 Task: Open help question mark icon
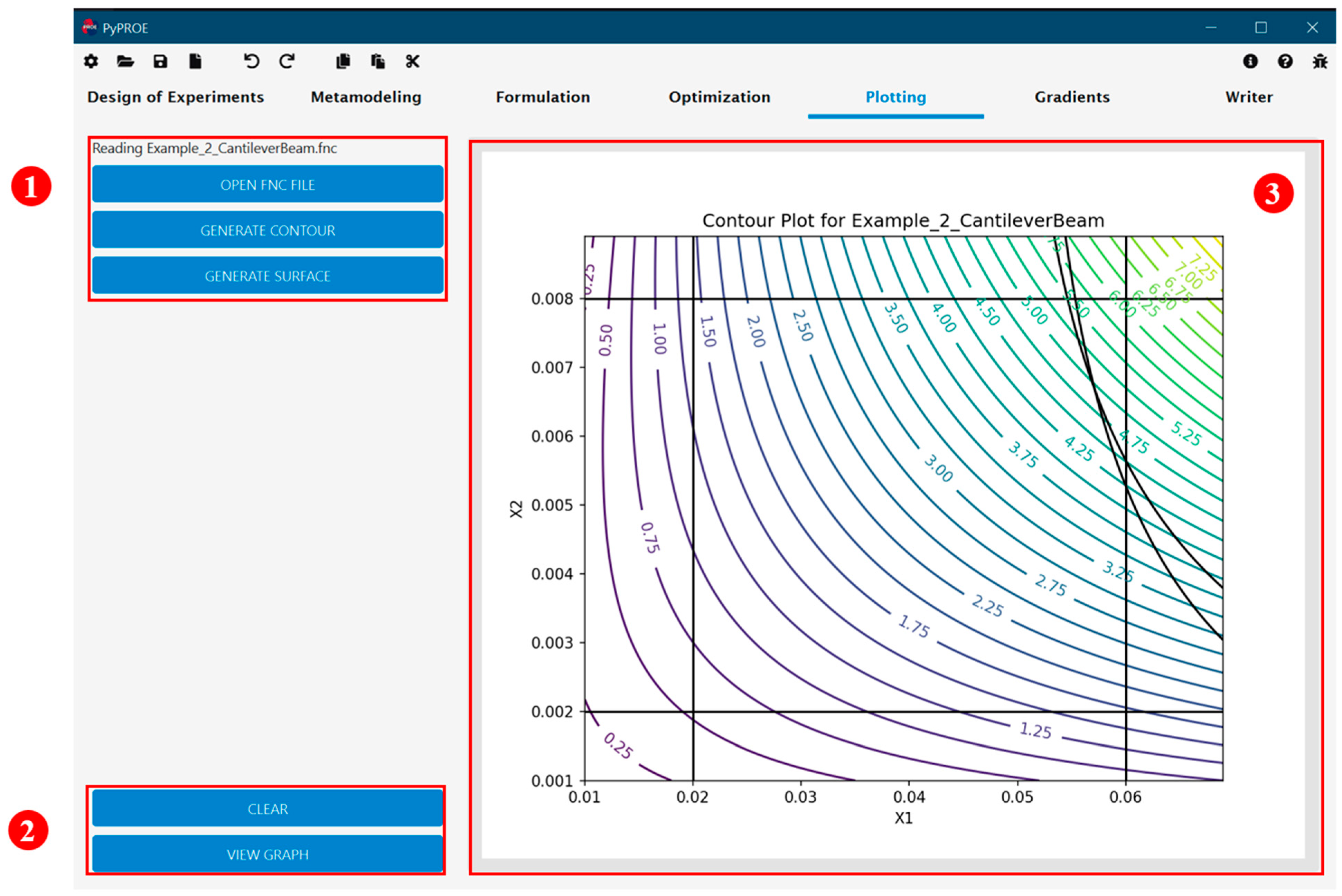1285,61
